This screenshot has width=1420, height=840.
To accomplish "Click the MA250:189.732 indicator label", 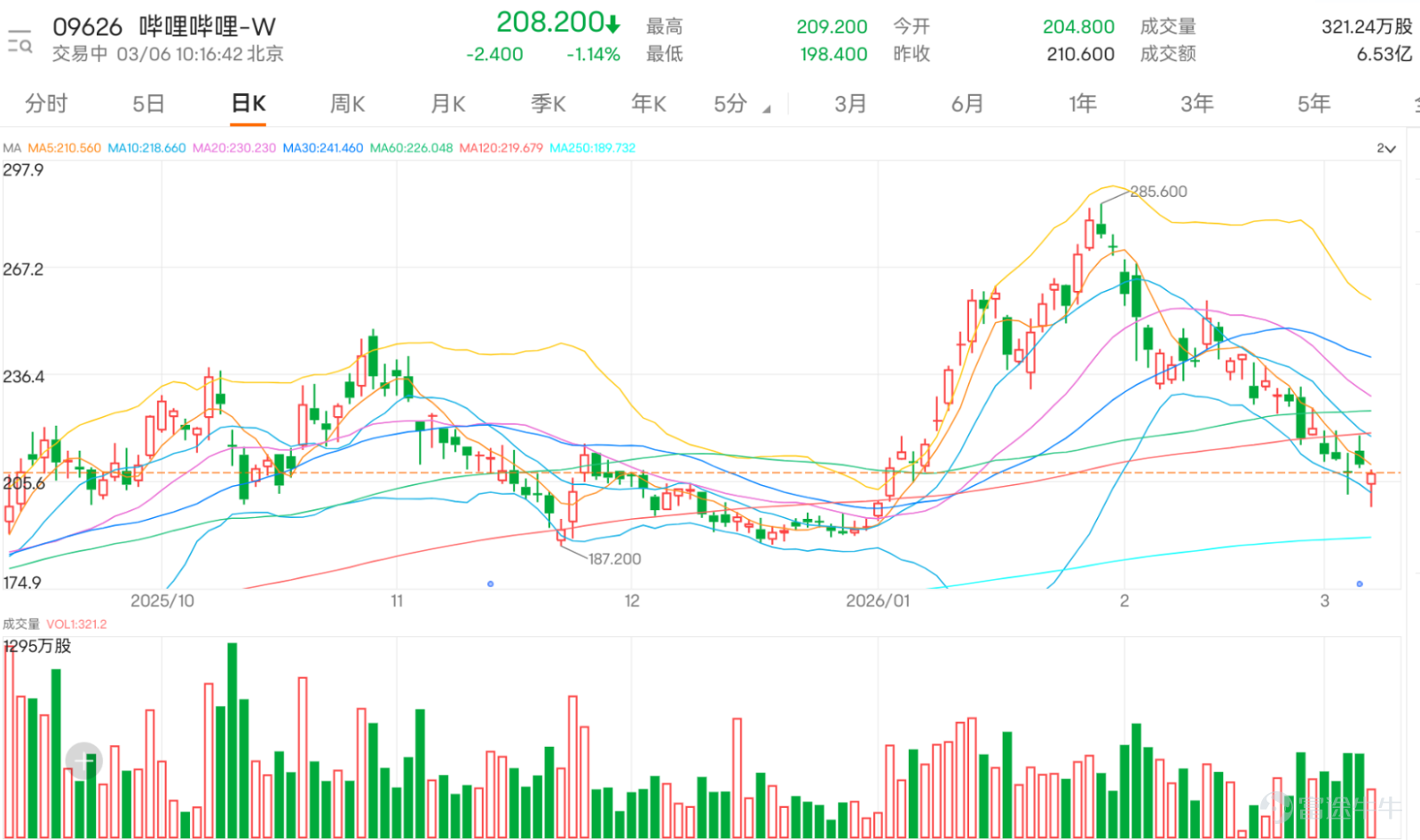I will (593, 148).
